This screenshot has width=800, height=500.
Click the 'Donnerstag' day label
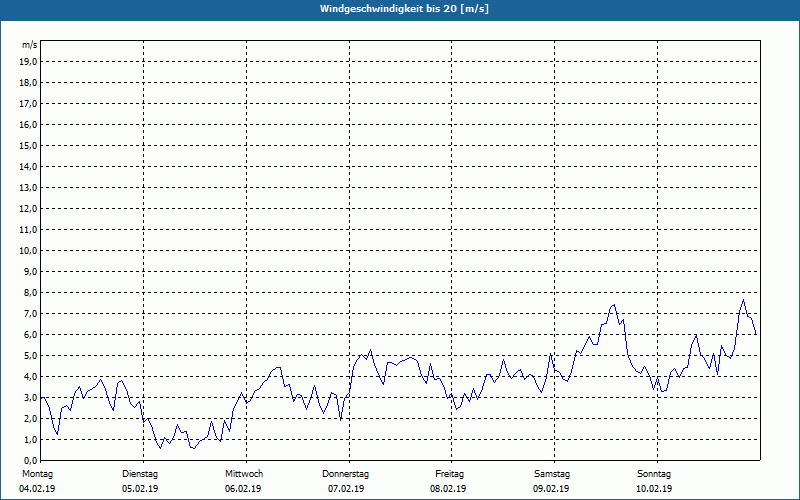coord(345,474)
